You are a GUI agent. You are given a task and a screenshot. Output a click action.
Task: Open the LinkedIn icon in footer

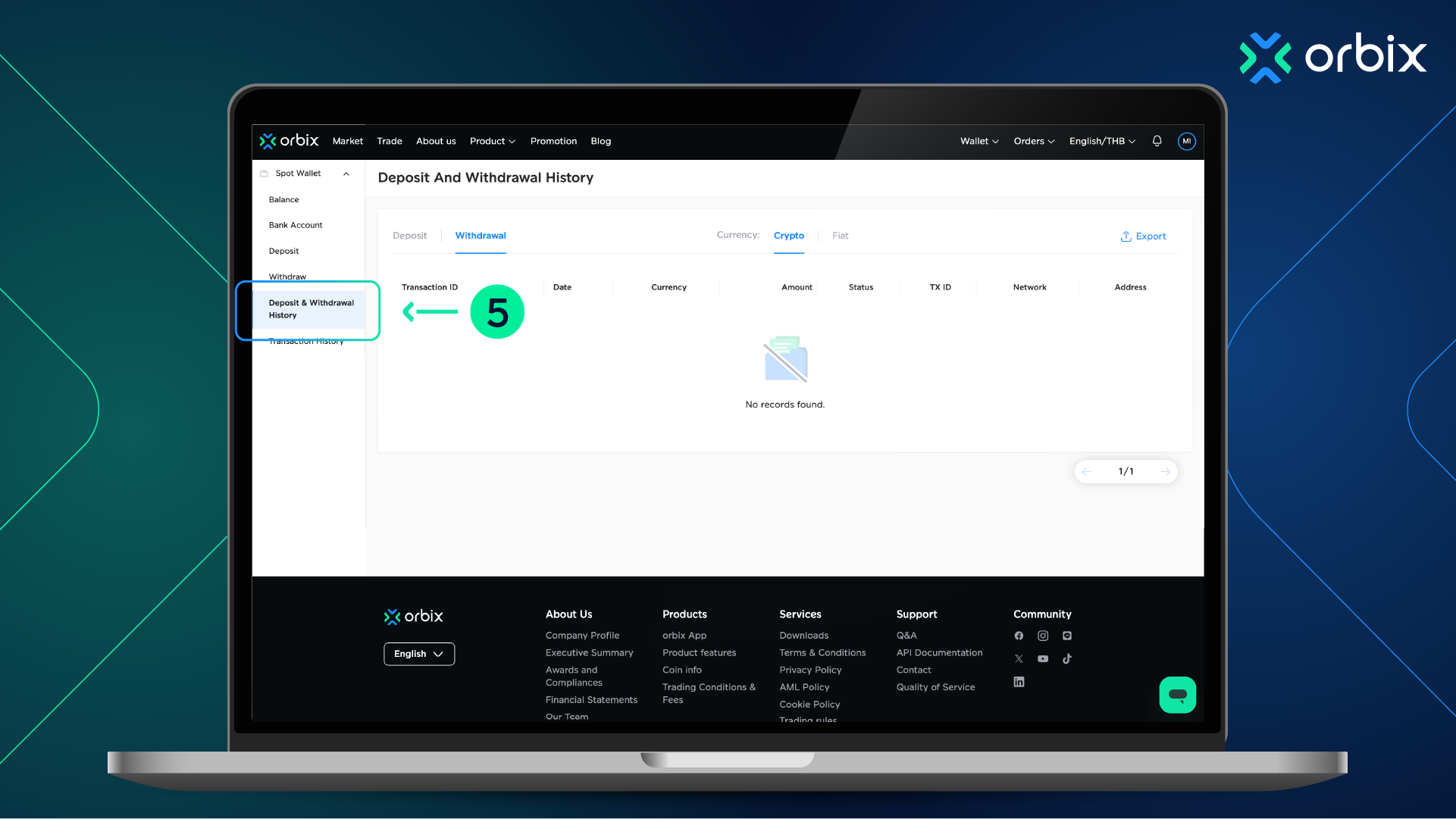coord(1019,682)
